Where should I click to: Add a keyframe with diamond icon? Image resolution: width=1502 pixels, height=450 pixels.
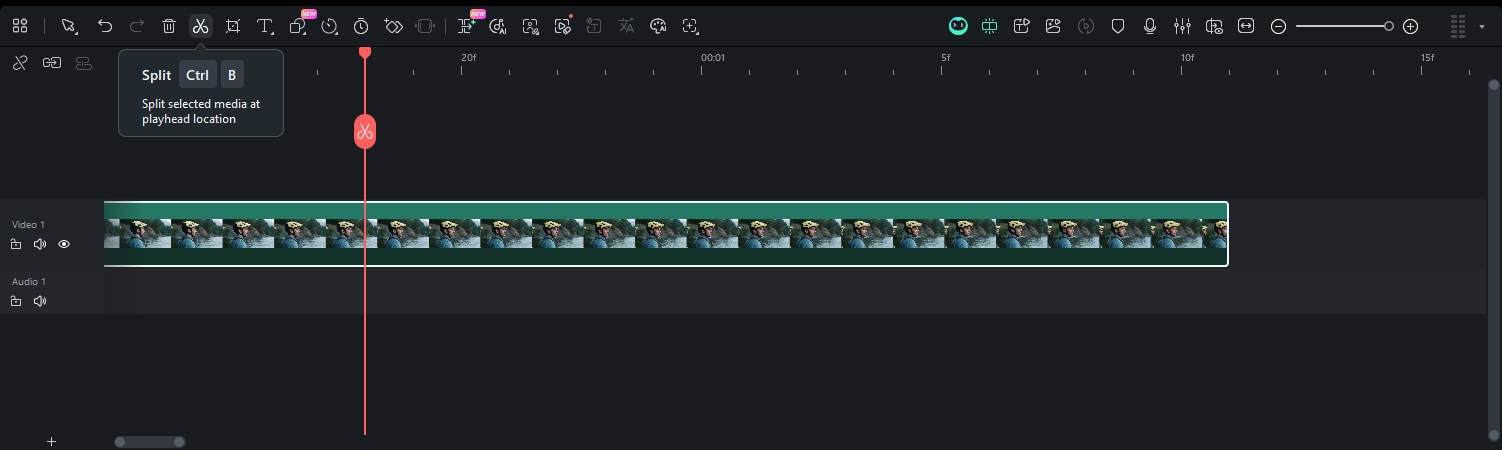click(393, 26)
